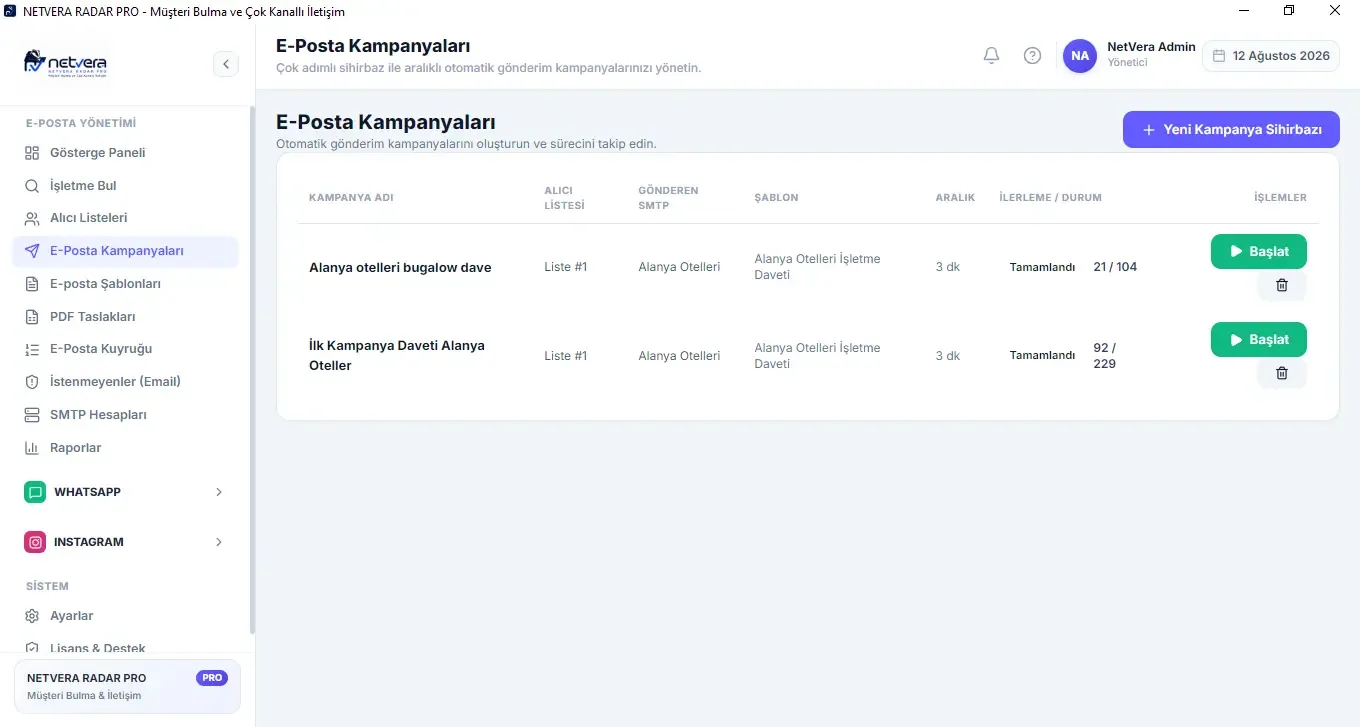Click the campaign name Alanya otelleri bugalow dave
The height and width of the screenshot is (727, 1360).
point(400,268)
